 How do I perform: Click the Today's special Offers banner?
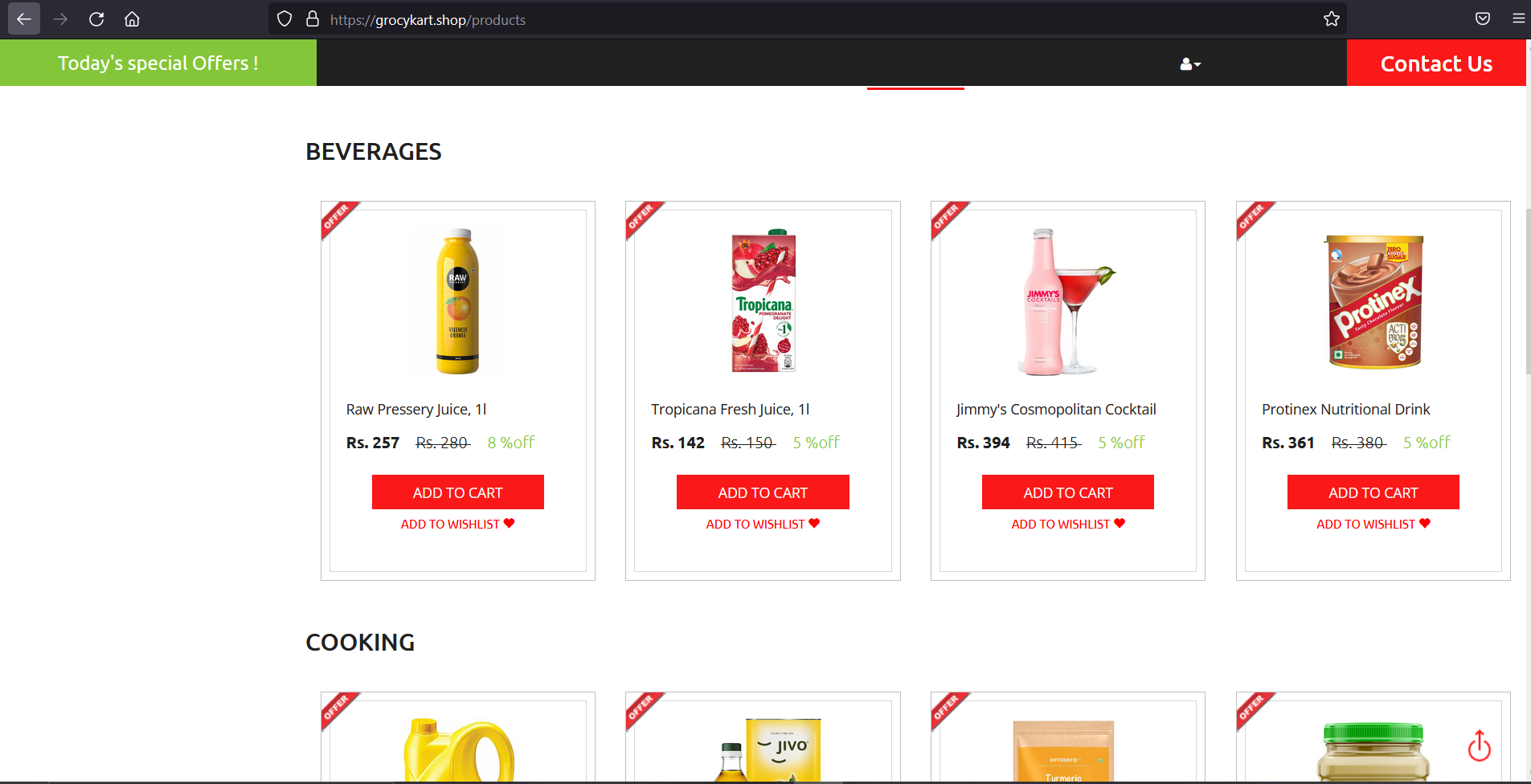[x=158, y=63]
